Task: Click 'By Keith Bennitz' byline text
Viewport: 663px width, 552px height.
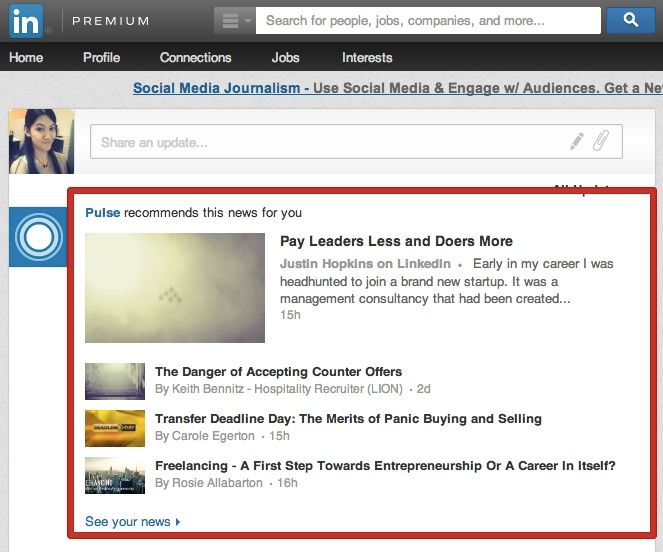Action: click(279, 389)
